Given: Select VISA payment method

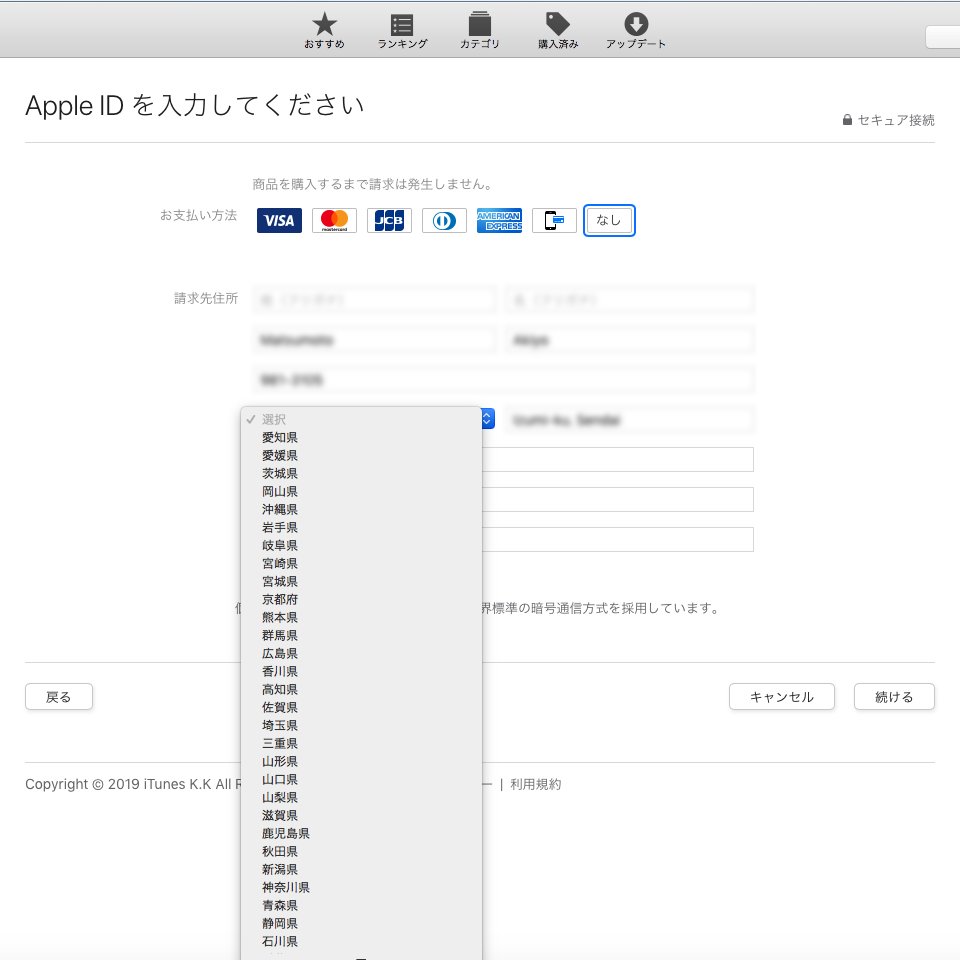Looking at the screenshot, I should click(279, 220).
